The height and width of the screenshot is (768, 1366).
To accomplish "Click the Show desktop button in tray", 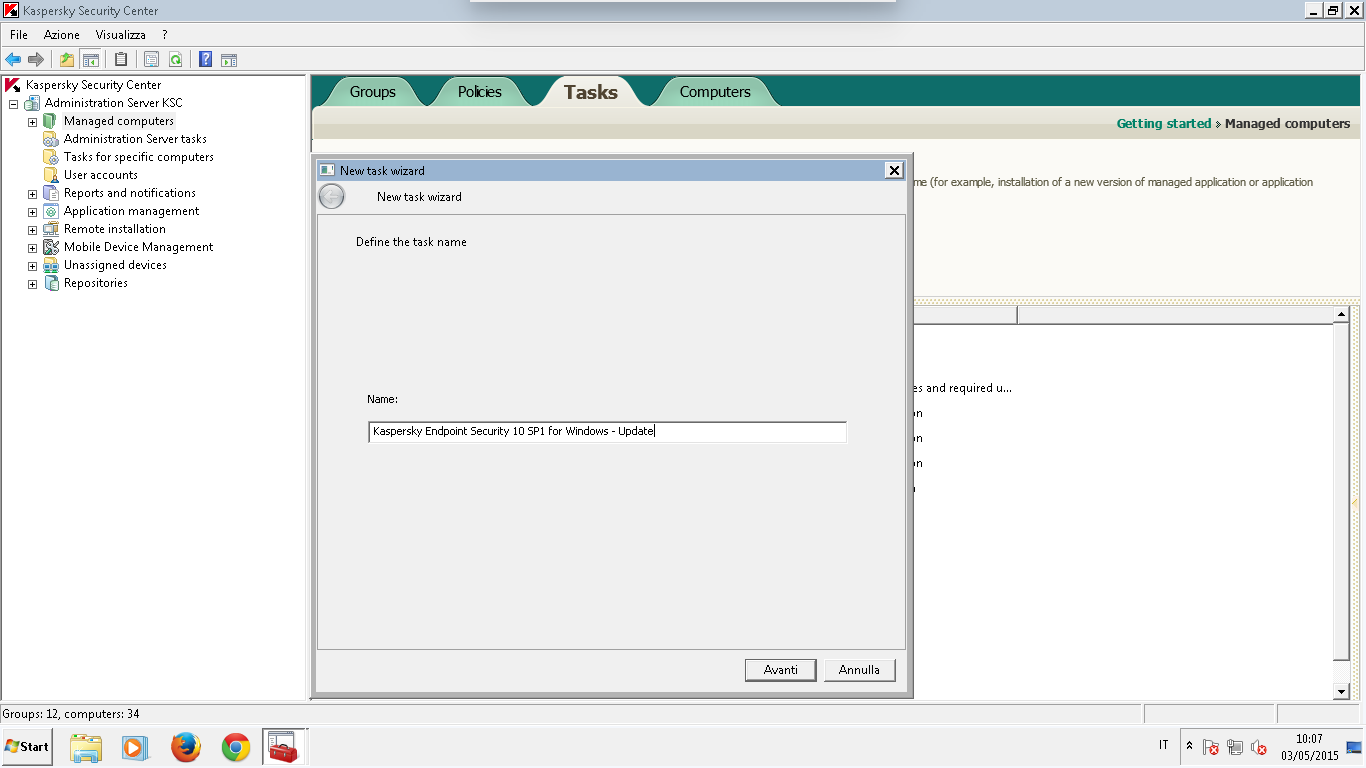I will (x=1354, y=747).
